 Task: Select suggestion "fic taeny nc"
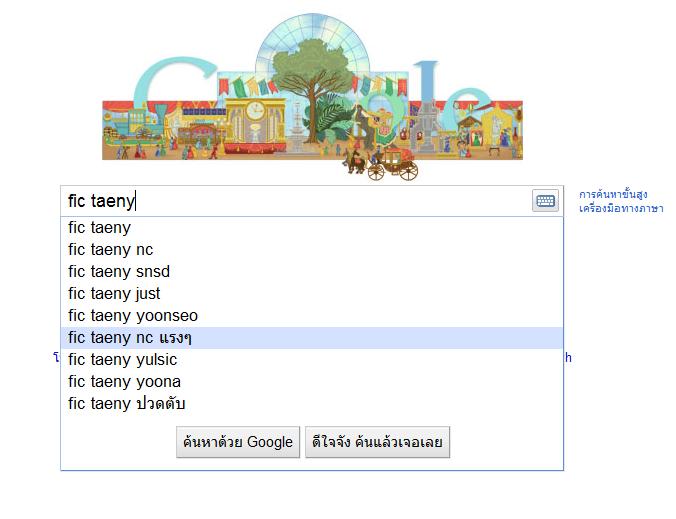[312, 250]
